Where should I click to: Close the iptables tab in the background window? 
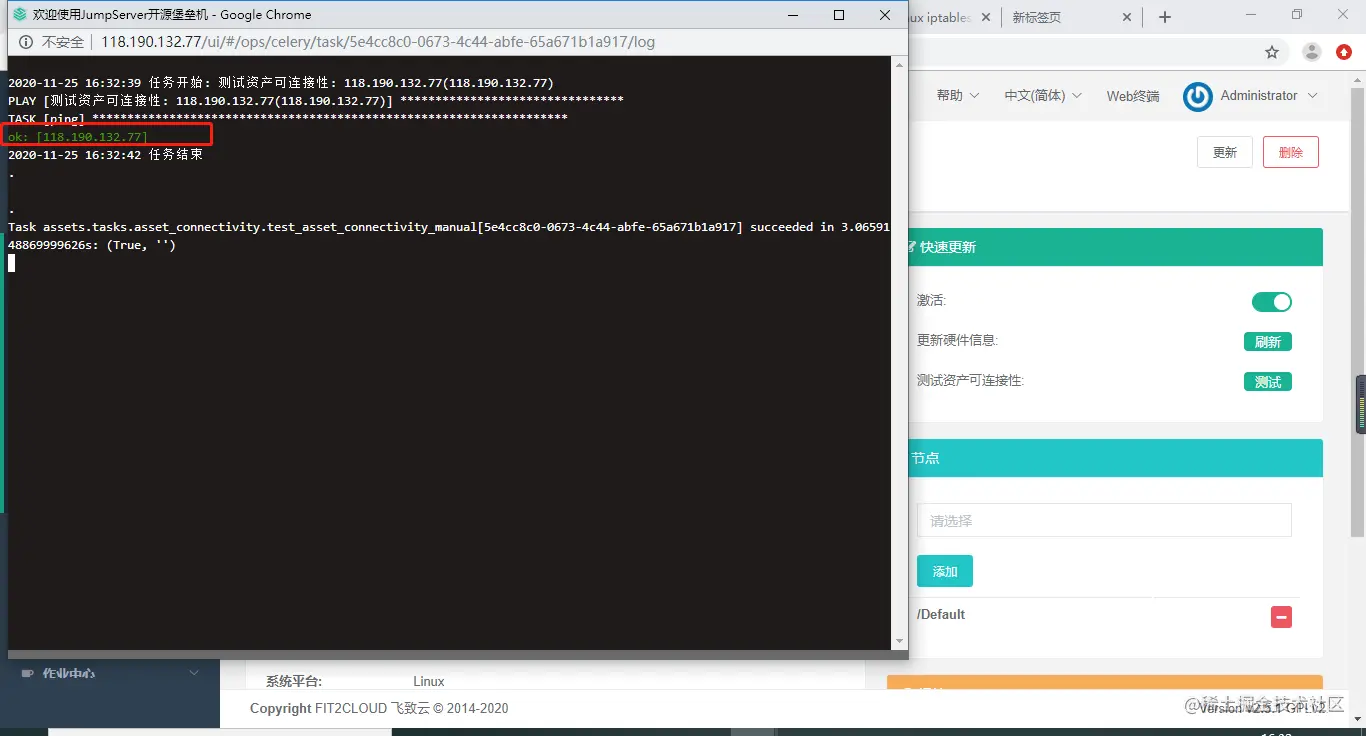(985, 17)
